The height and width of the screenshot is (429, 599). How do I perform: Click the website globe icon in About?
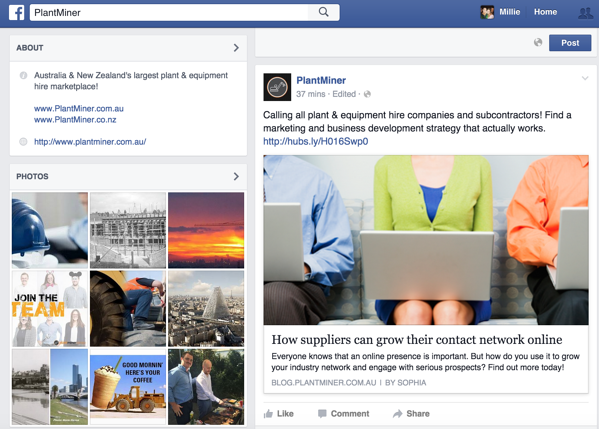(23, 142)
